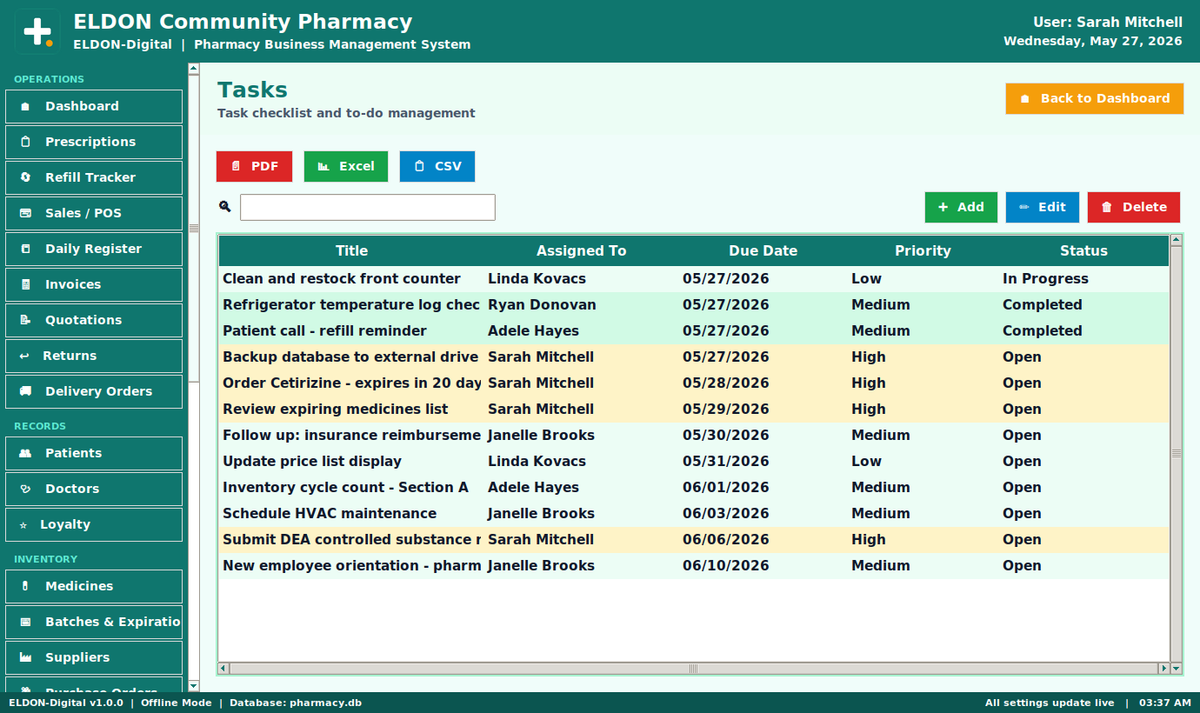
Task: Select 'Inventory cycle count - Section A'
Action: point(694,487)
